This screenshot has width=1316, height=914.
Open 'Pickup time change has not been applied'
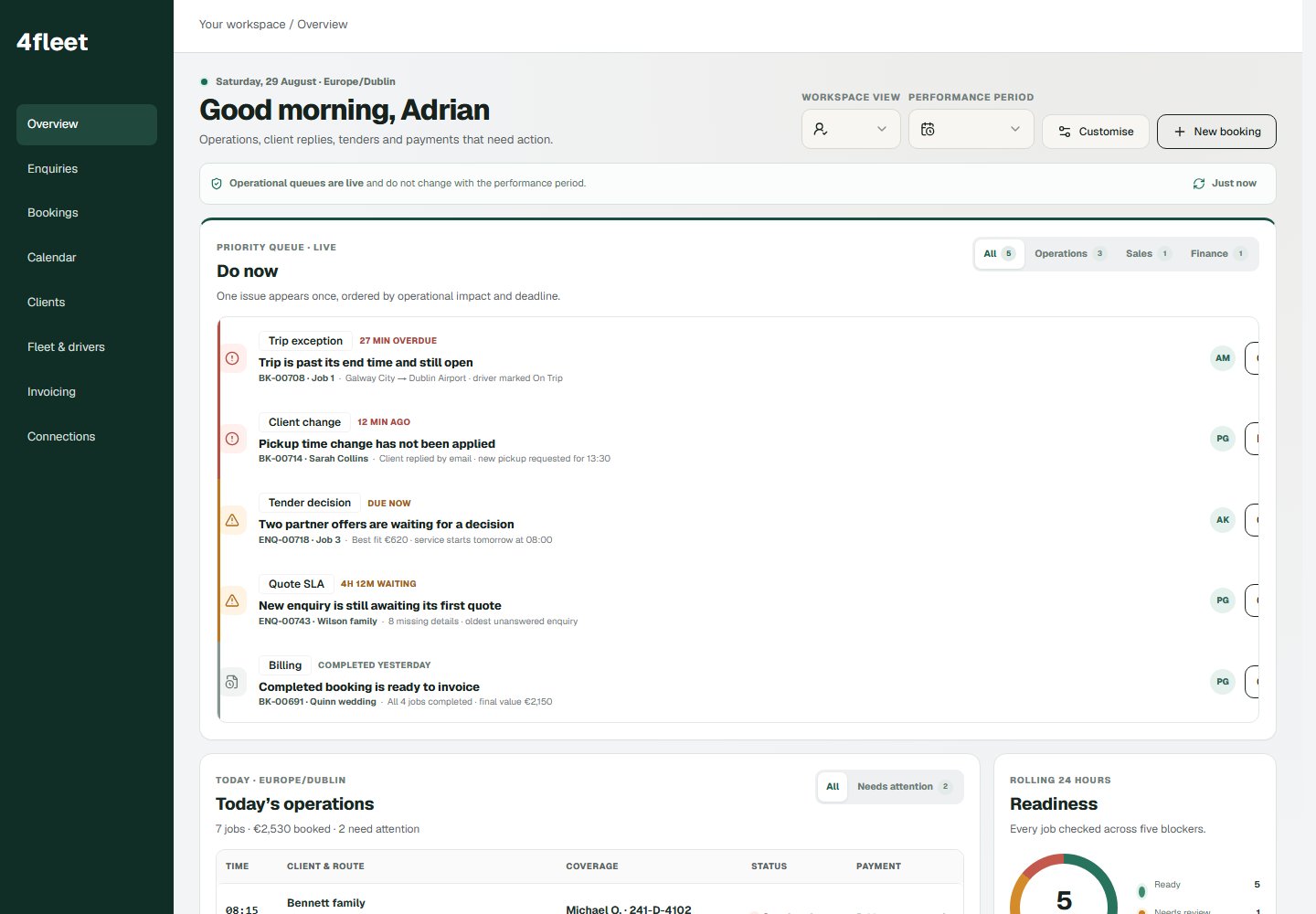[377, 444]
